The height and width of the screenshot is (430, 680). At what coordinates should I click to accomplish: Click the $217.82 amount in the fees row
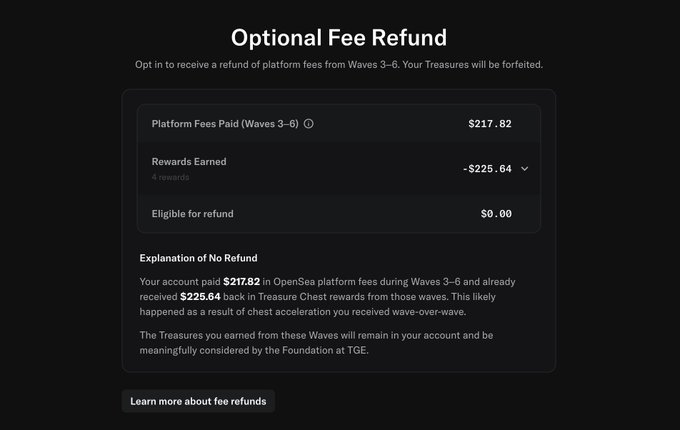[489, 124]
